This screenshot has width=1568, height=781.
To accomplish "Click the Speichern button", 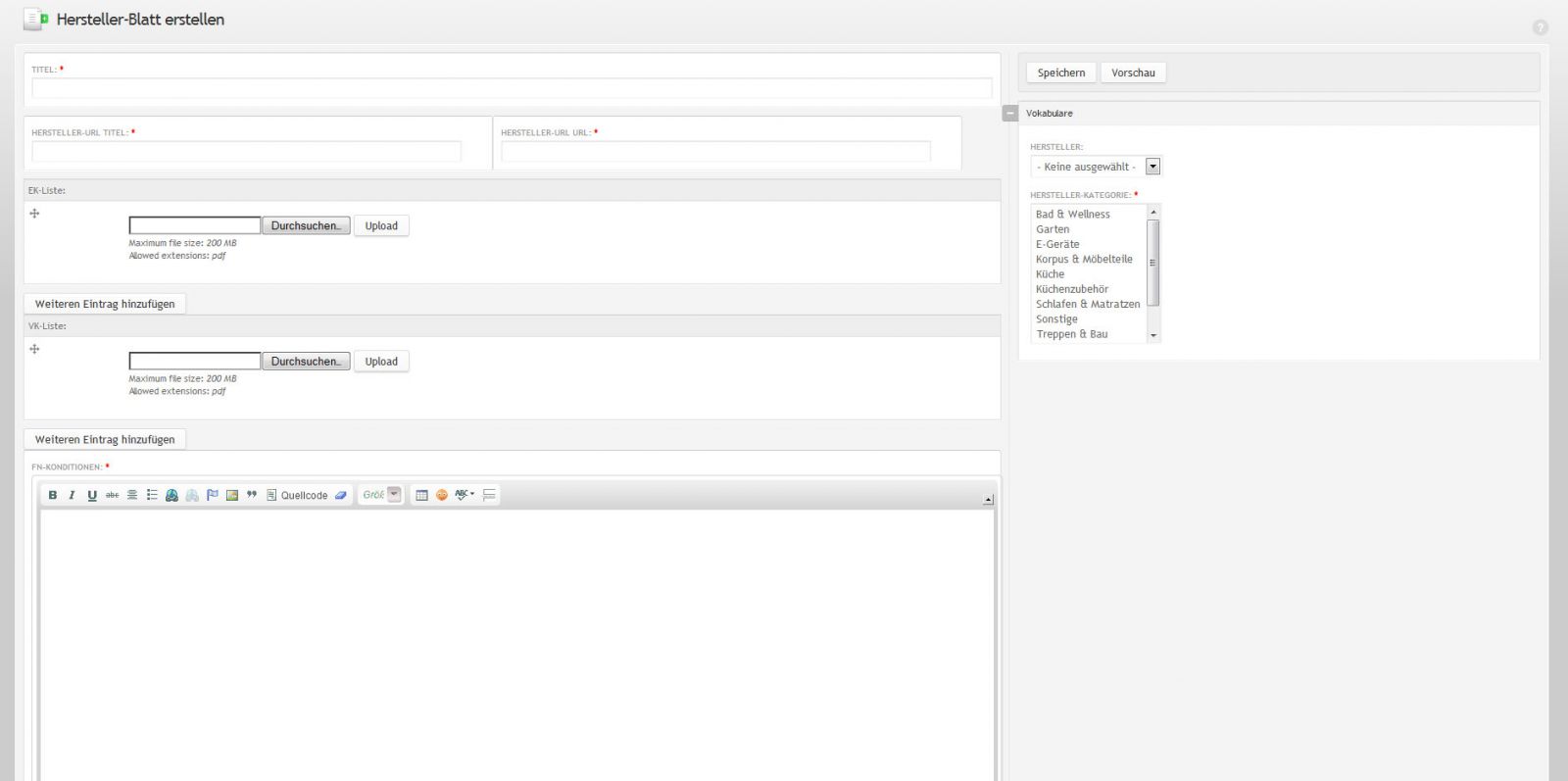I will [x=1060, y=73].
